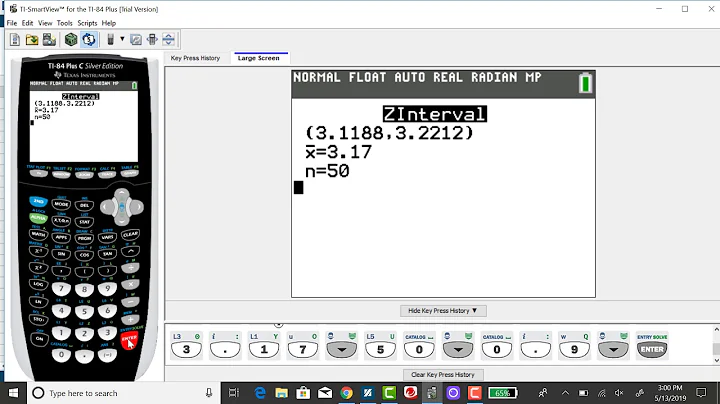Click the ENTER entry in key press history
Image resolution: width=720 pixels, height=404 pixels.
coord(652,349)
